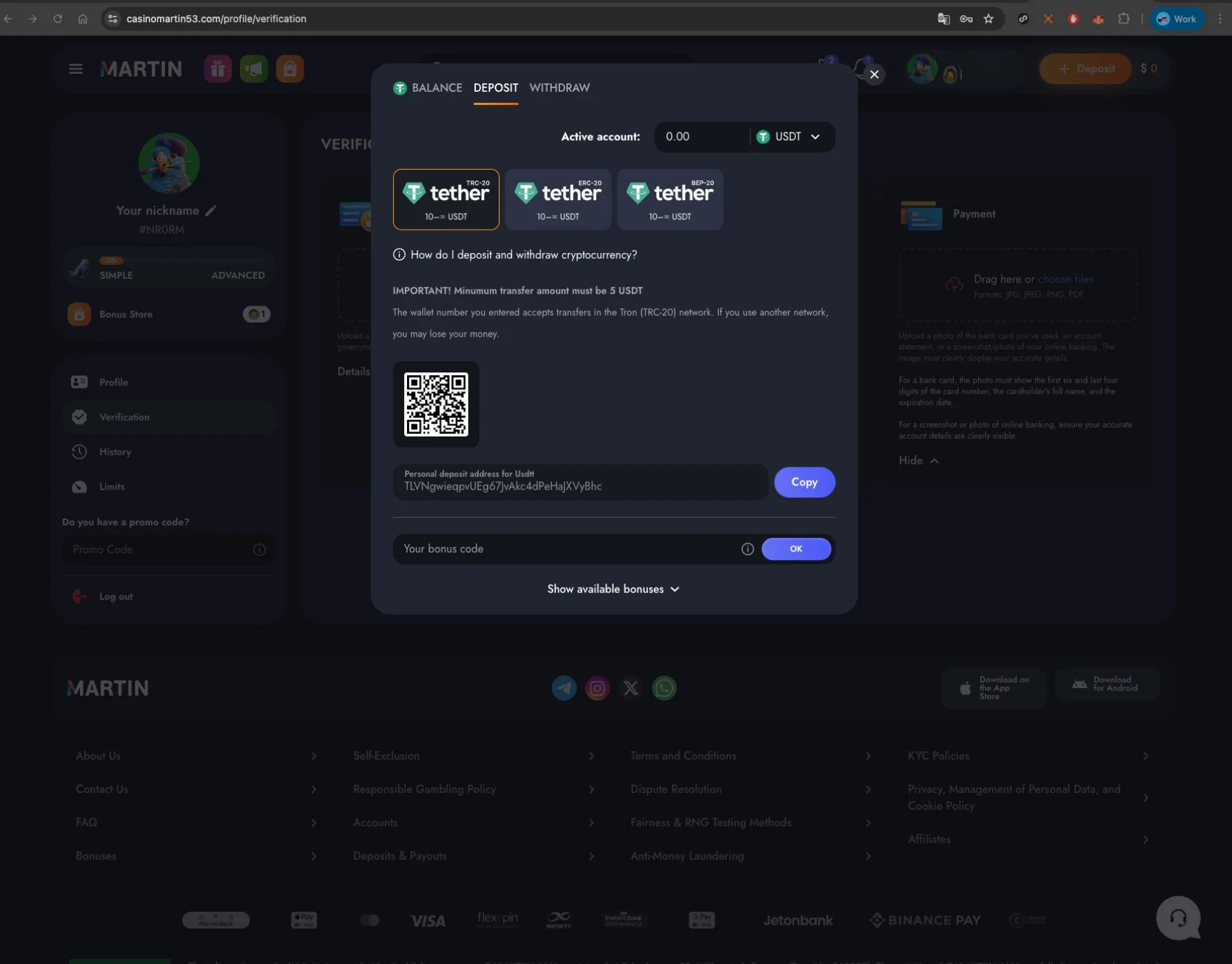The height and width of the screenshot is (964, 1232).
Task: Open the header user avatar
Action: (922, 69)
